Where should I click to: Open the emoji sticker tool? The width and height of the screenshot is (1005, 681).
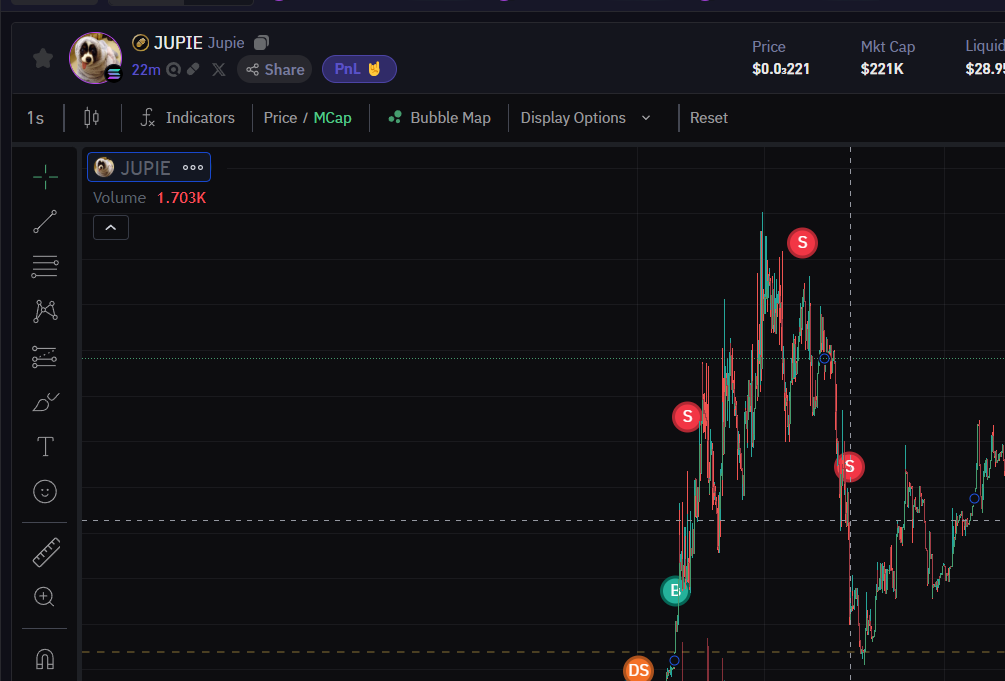(x=45, y=492)
